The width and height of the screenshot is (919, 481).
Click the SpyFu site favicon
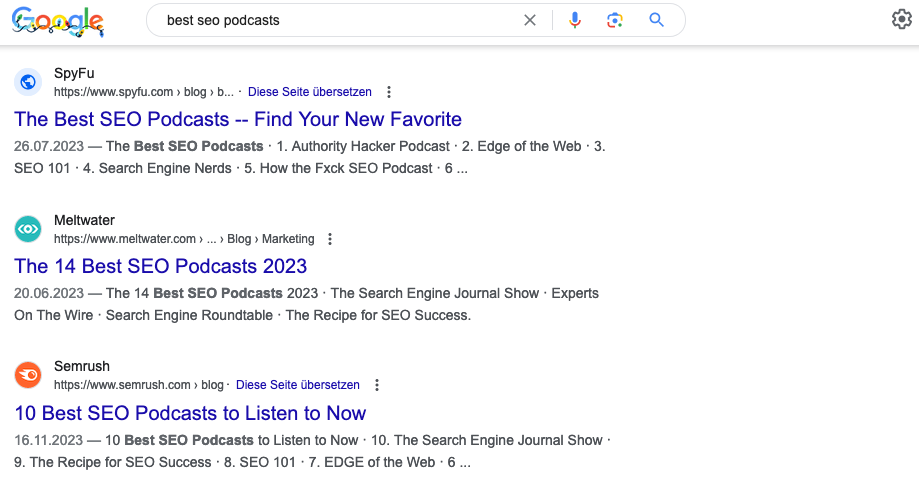pyautogui.click(x=28, y=82)
